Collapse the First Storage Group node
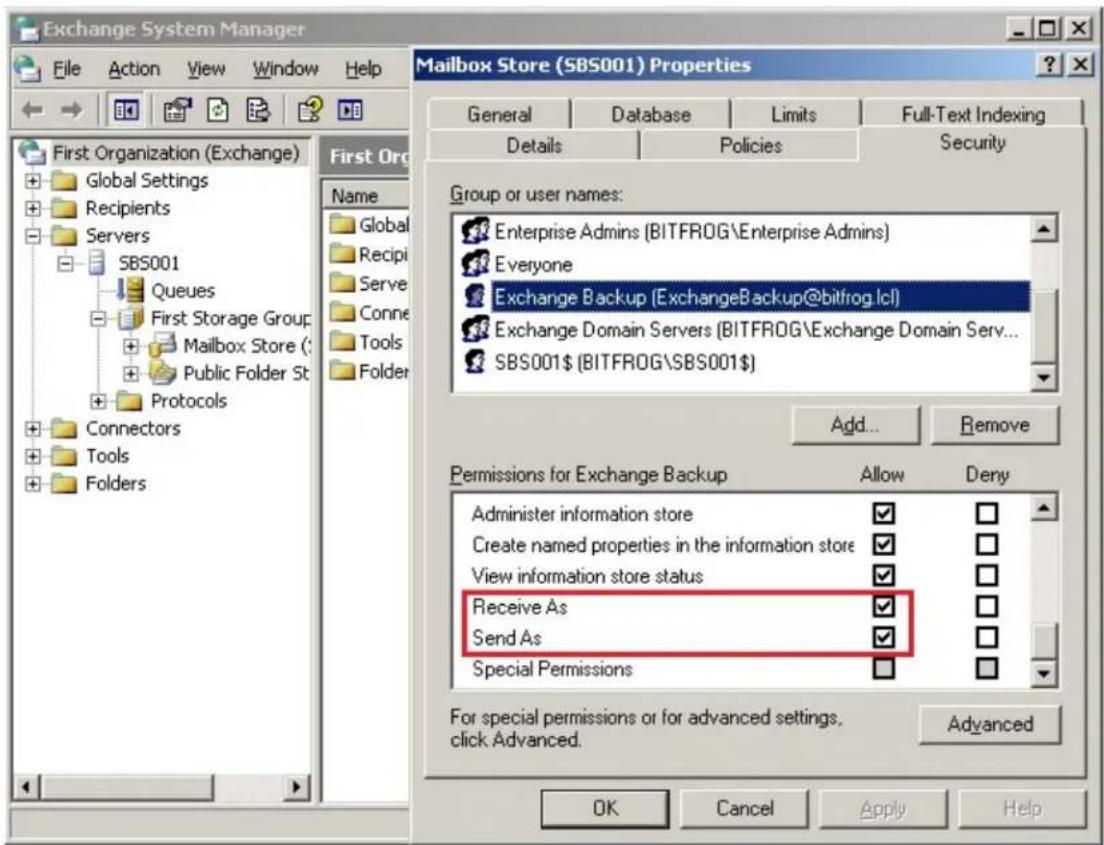 click(x=98, y=319)
